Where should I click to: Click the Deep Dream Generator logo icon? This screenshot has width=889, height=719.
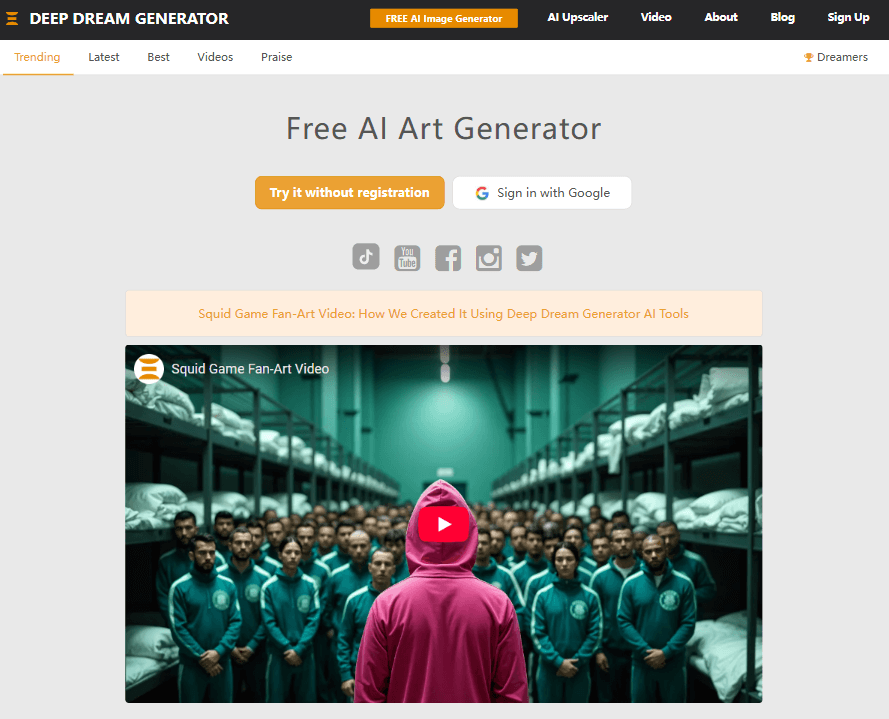tap(12, 19)
